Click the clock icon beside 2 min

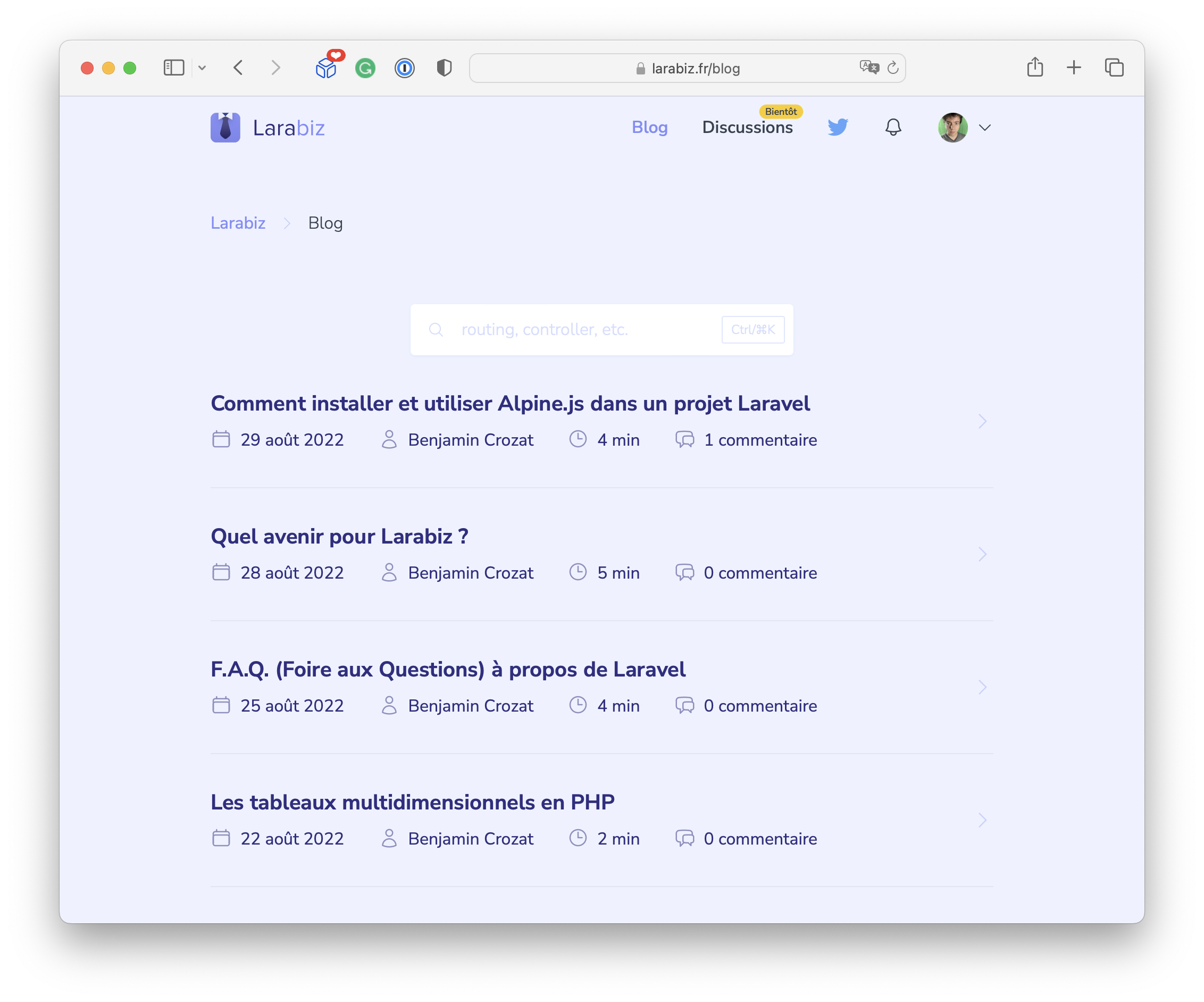[x=578, y=838]
